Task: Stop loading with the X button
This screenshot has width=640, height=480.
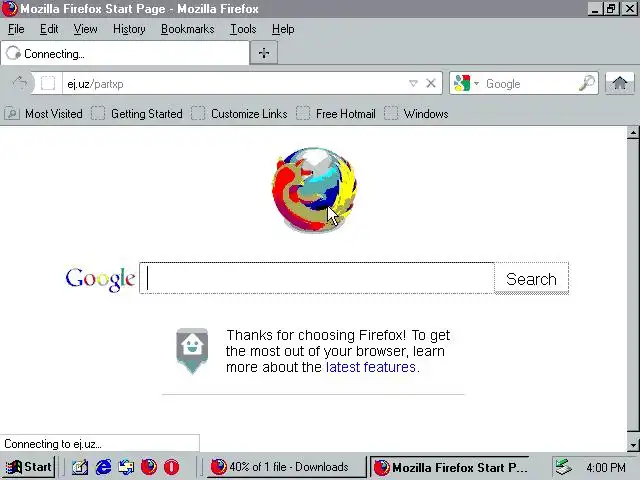Action: [x=431, y=83]
